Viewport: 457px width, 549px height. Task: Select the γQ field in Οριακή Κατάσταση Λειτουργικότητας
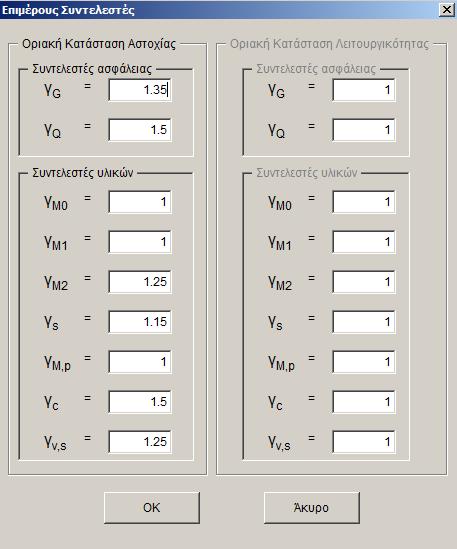(364, 130)
